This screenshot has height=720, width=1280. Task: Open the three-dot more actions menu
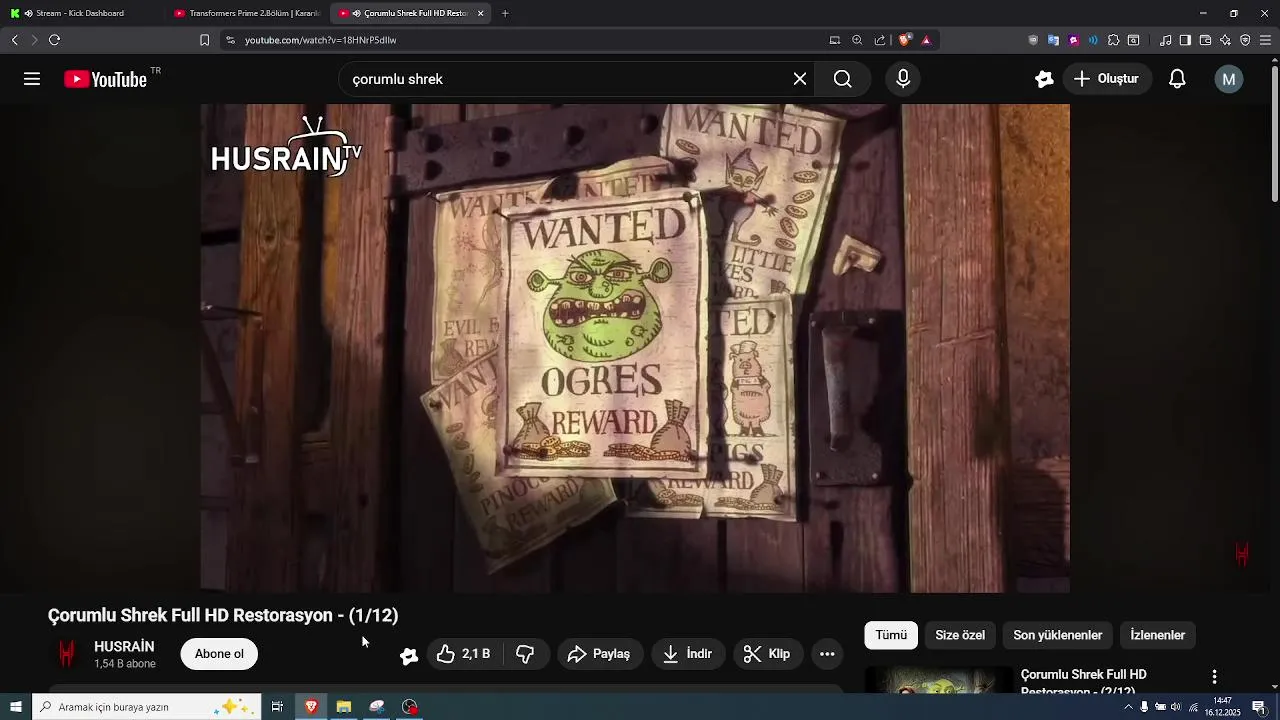click(x=827, y=654)
